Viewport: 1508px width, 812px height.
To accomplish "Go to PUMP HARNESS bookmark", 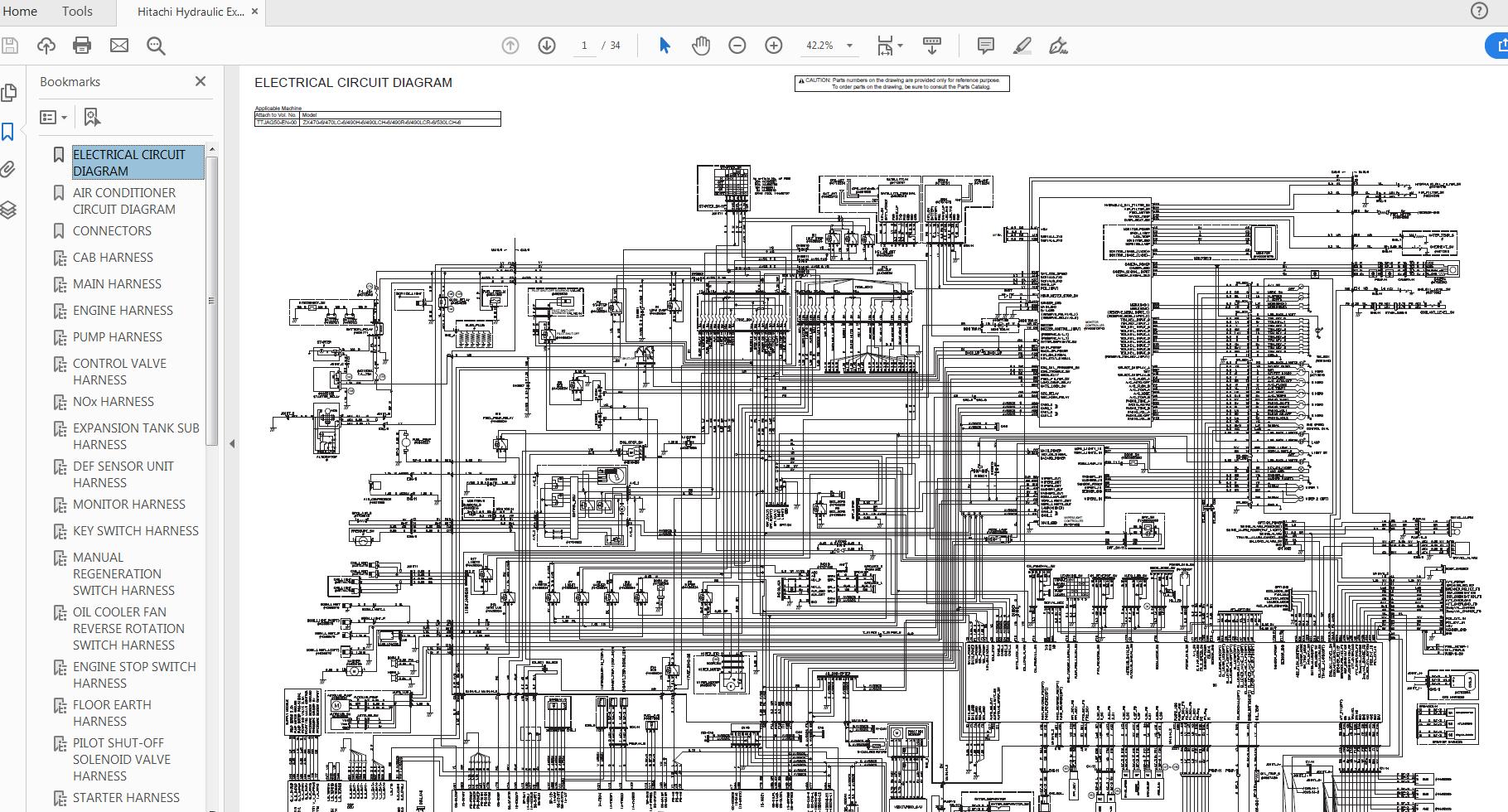I will tap(118, 337).
